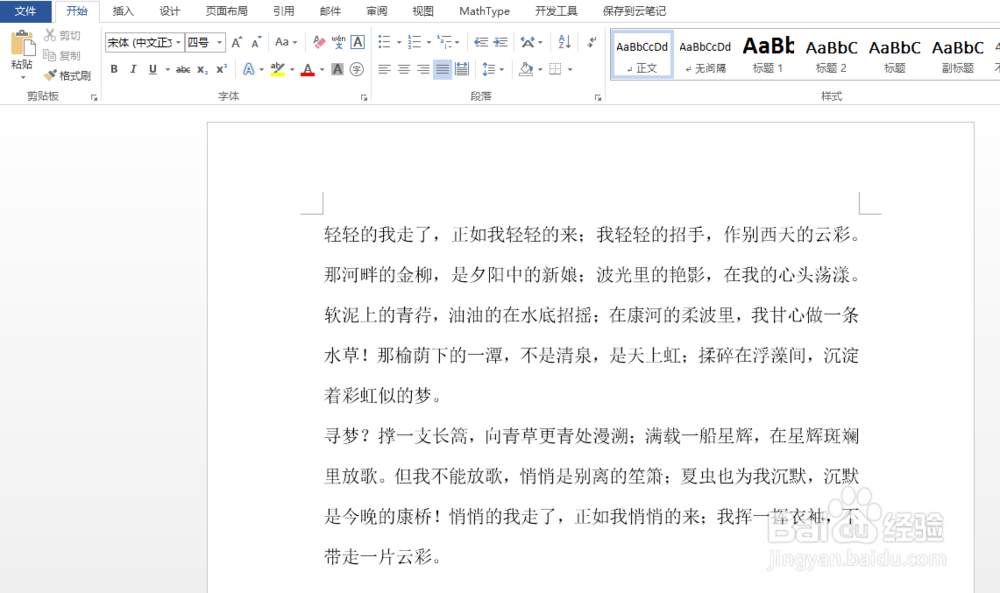1000x593 pixels.
Task: Apply distributed alignment to the paragraph
Action: tap(462, 69)
